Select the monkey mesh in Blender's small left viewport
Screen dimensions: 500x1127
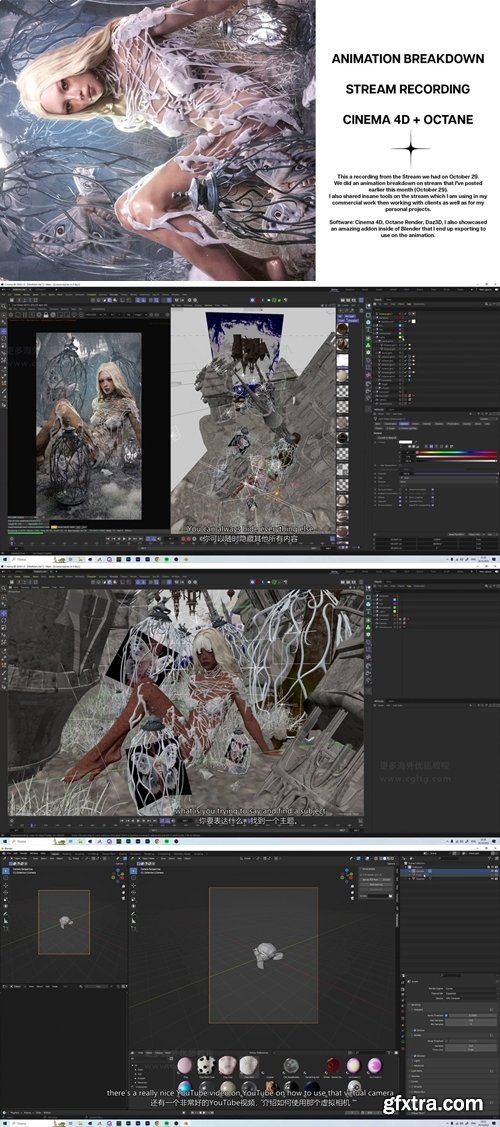[x=64, y=921]
